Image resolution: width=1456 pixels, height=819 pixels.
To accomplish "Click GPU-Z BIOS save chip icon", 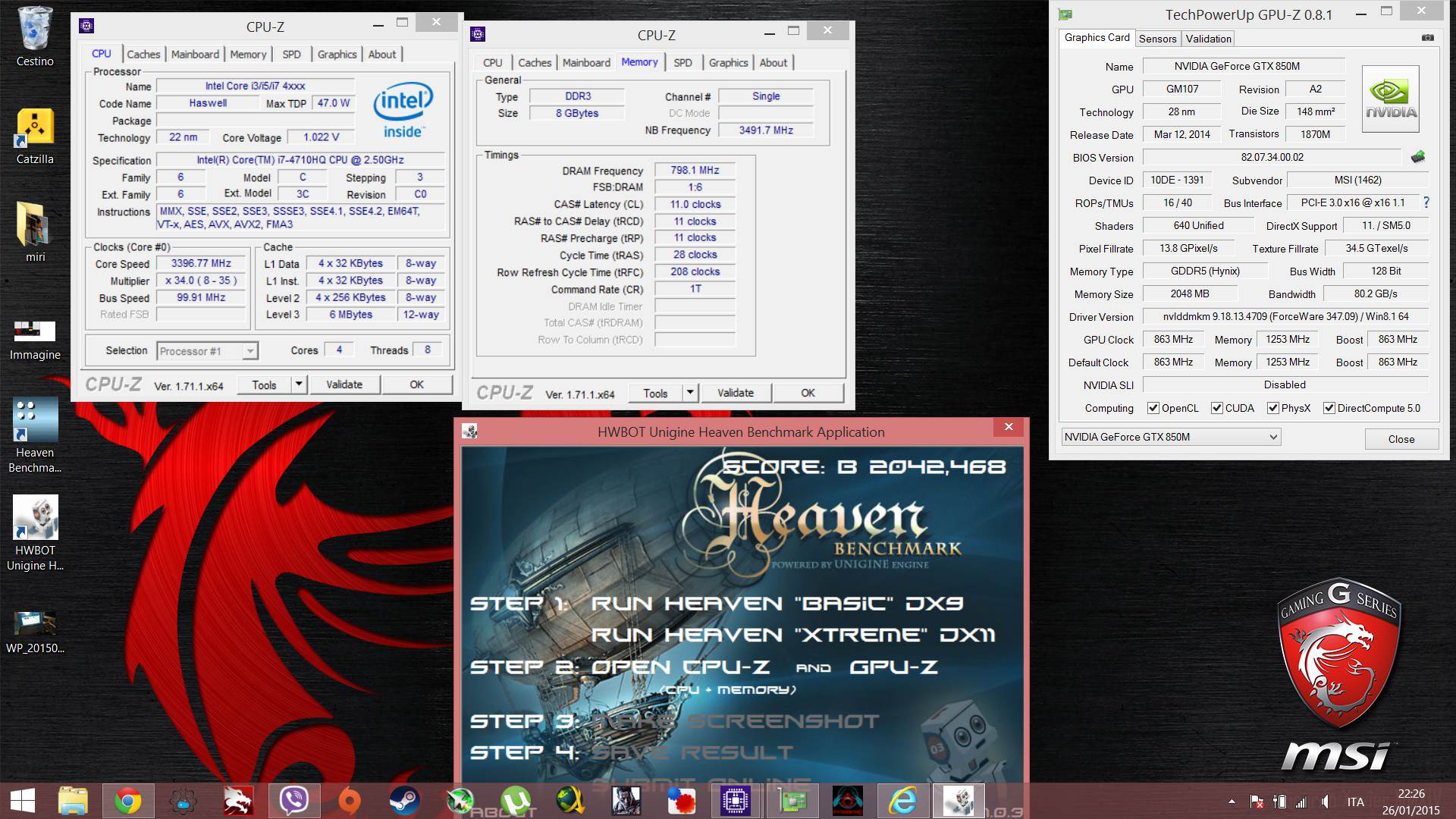I will pos(1418,157).
